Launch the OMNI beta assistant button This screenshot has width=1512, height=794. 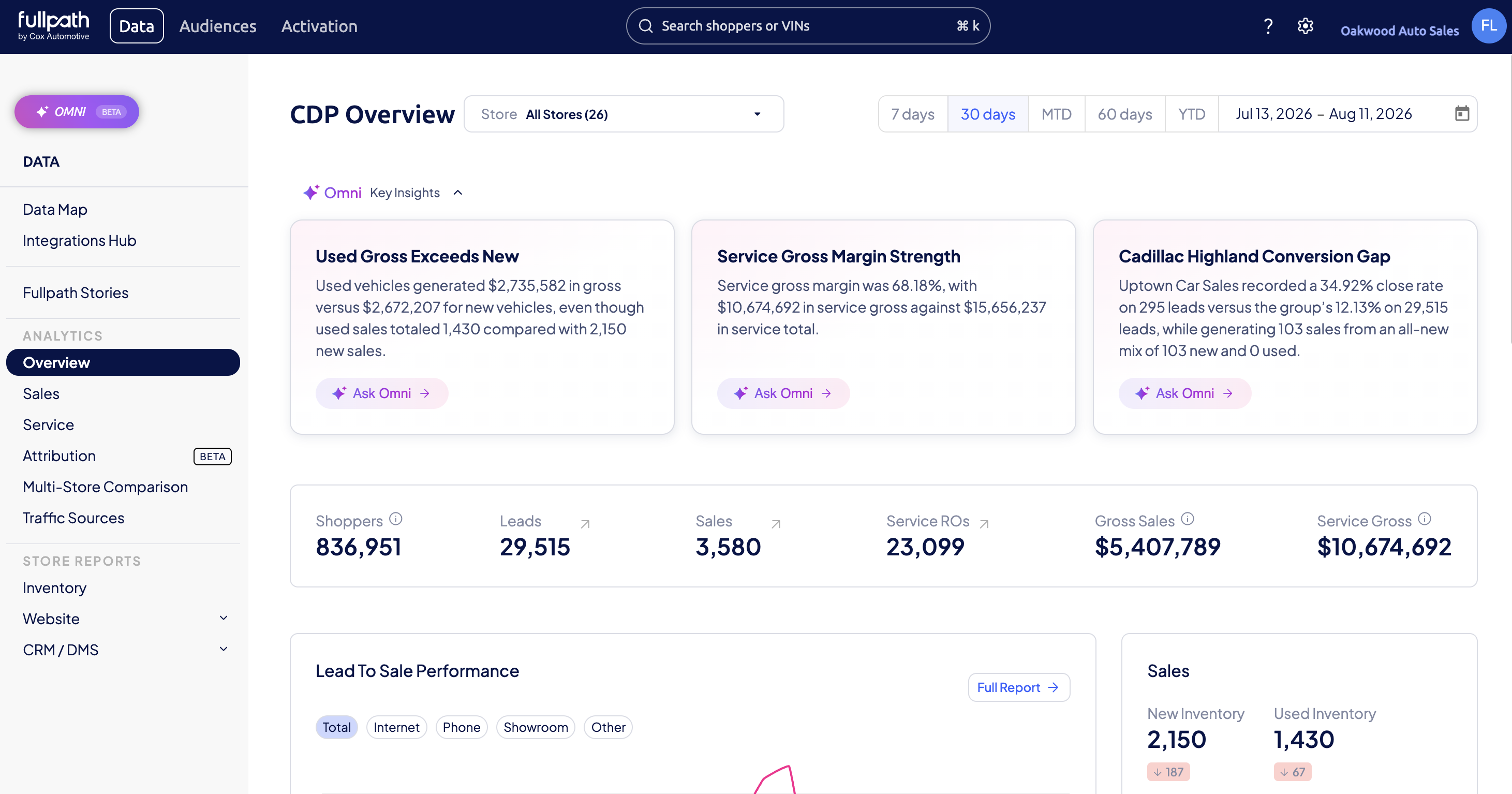pyautogui.click(x=77, y=112)
